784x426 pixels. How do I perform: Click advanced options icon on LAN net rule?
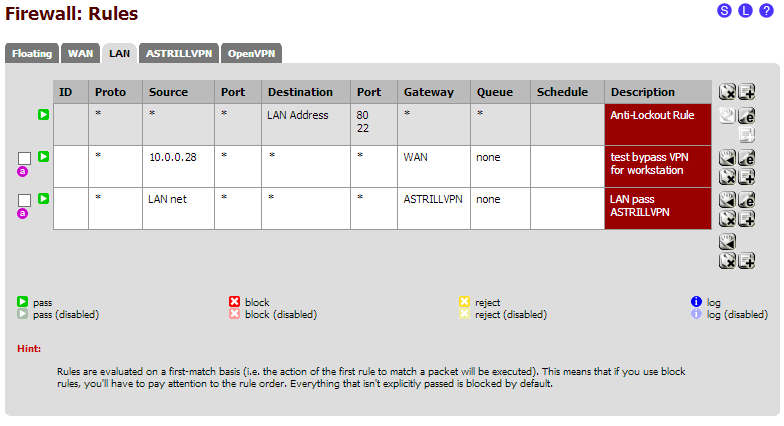[x=22, y=214]
